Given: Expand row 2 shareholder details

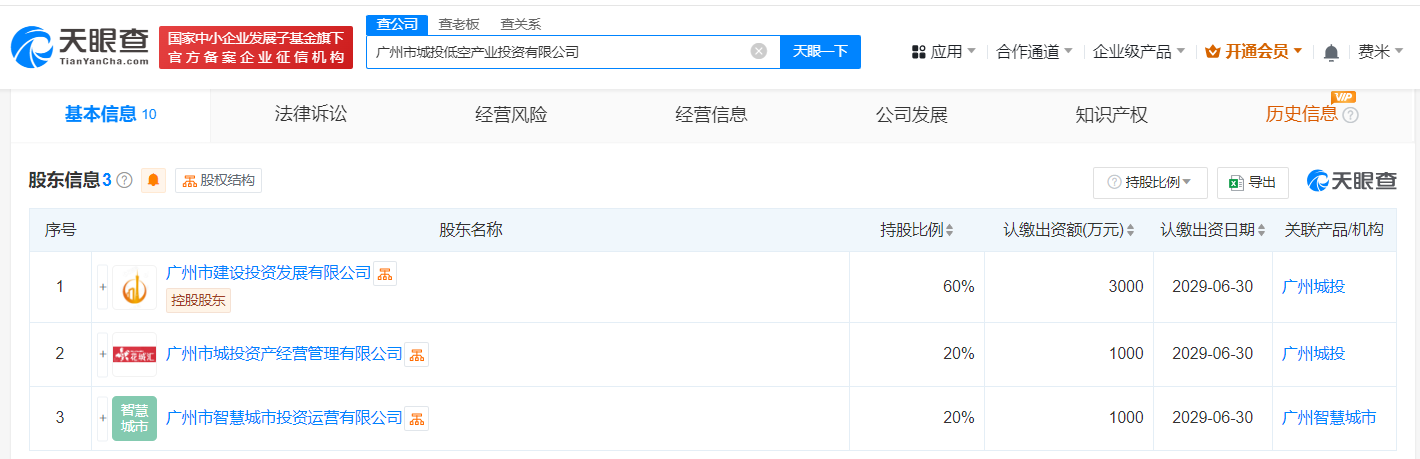Looking at the screenshot, I should (102, 354).
